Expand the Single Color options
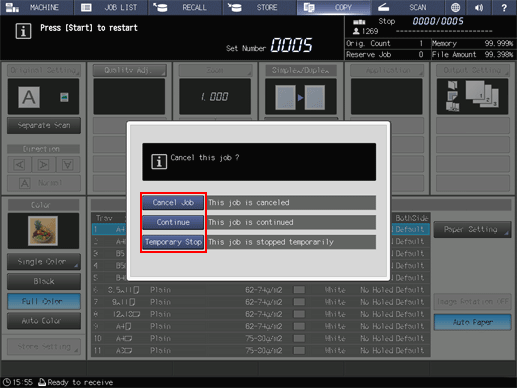 pos(44,262)
